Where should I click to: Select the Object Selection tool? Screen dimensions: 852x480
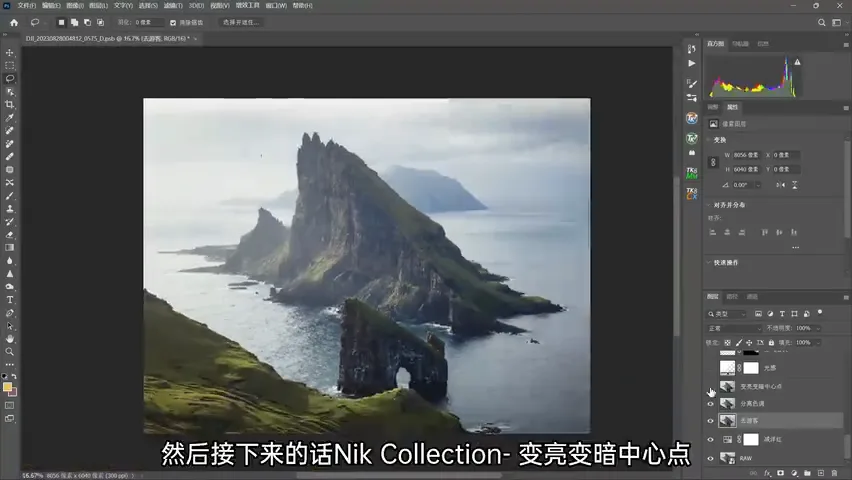[x=10, y=91]
